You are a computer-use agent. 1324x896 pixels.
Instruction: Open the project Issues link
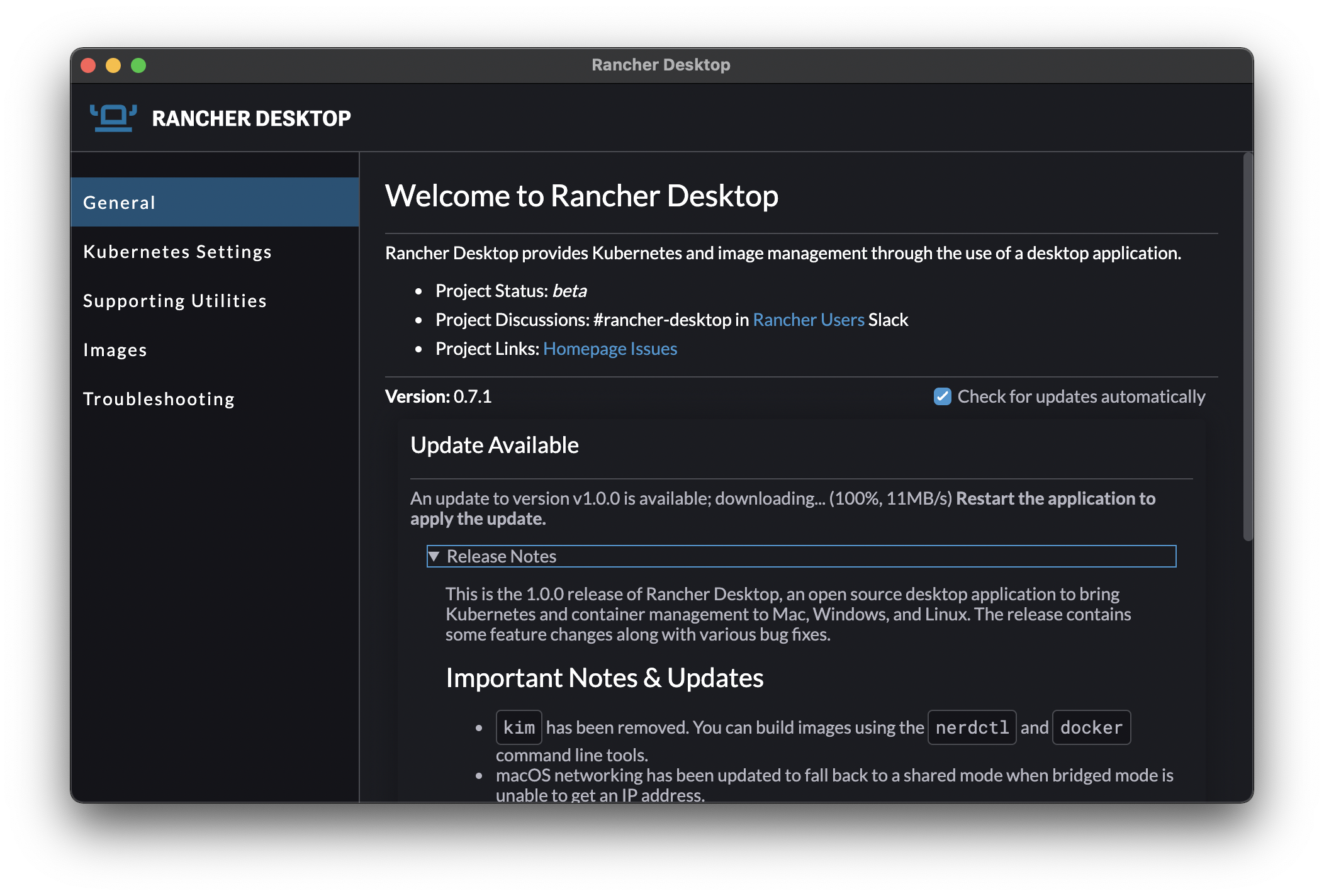tap(654, 349)
